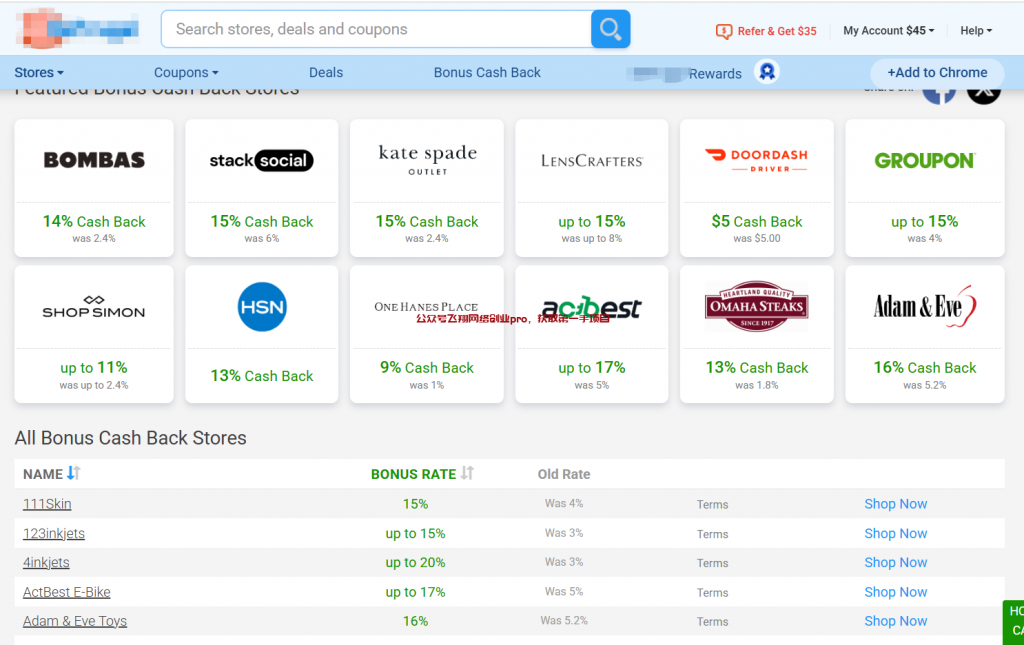This screenshot has height=645, width=1024.
Task: Open the DoorDash Driver logo card
Action: tap(756, 160)
